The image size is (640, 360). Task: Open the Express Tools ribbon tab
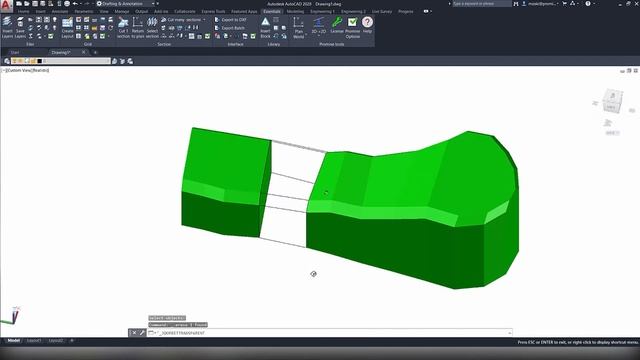(x=213, y=11)
